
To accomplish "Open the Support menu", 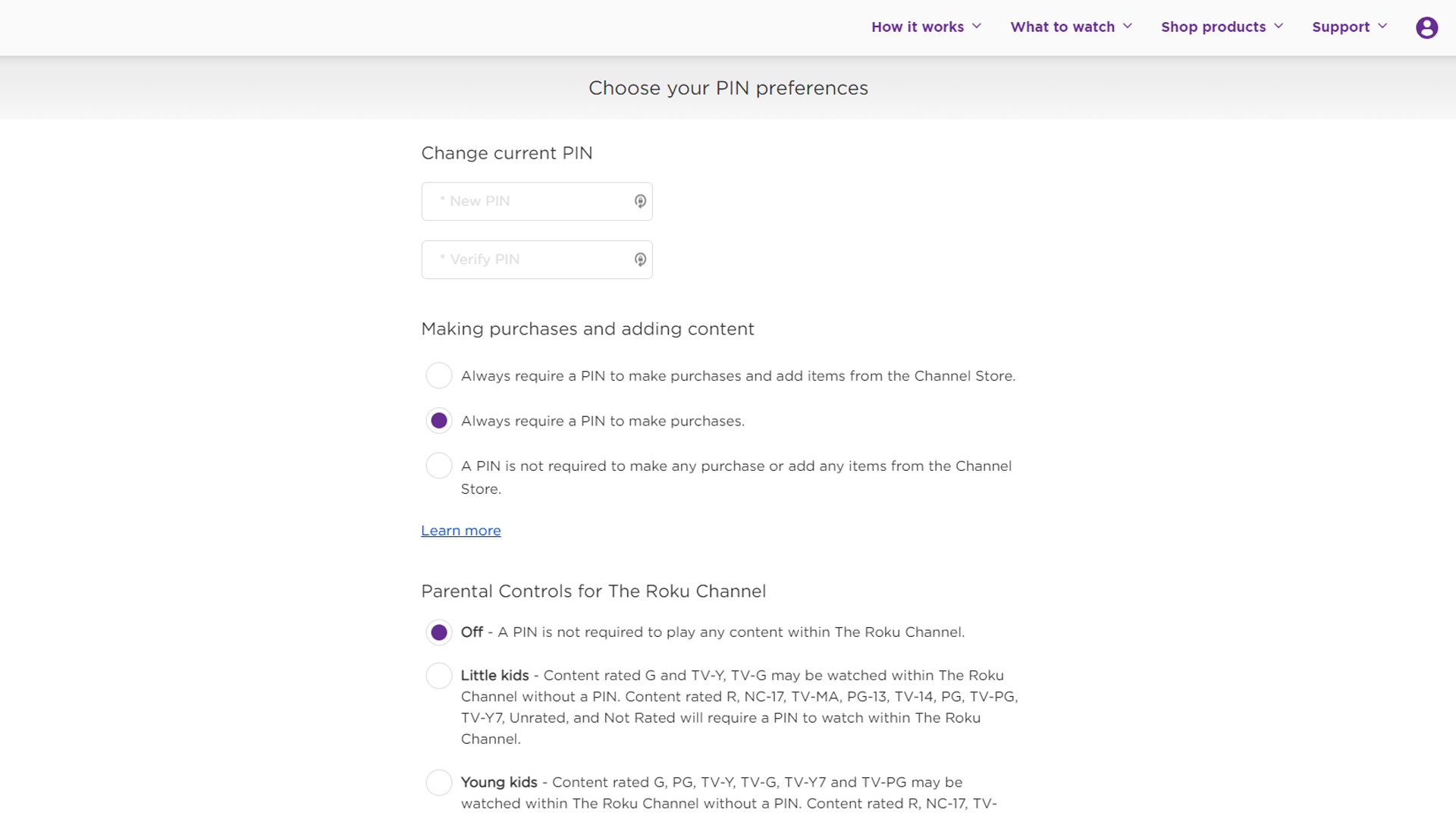I will tap(1340, 27).
